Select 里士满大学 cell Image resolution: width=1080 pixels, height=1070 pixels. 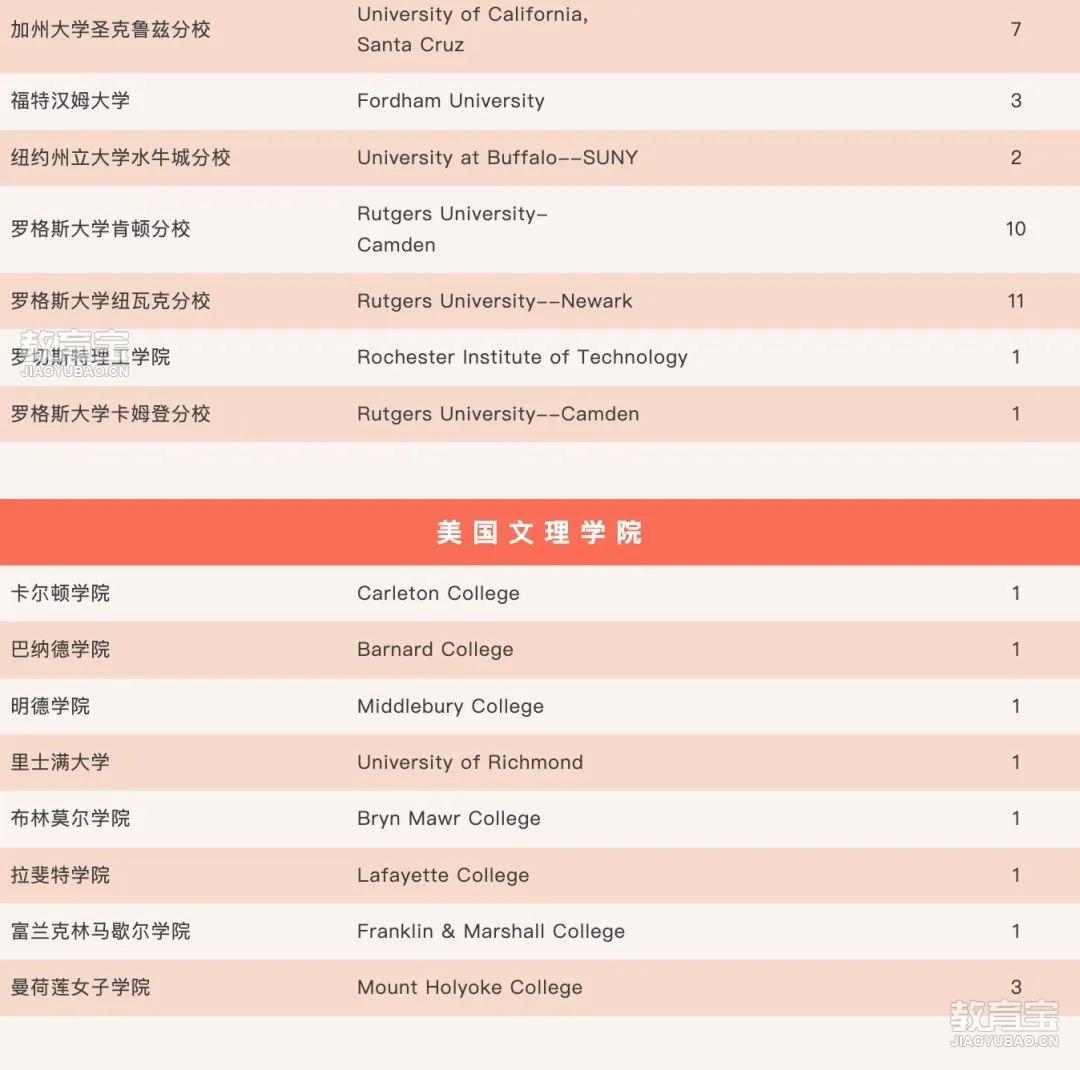coord(60,763)
